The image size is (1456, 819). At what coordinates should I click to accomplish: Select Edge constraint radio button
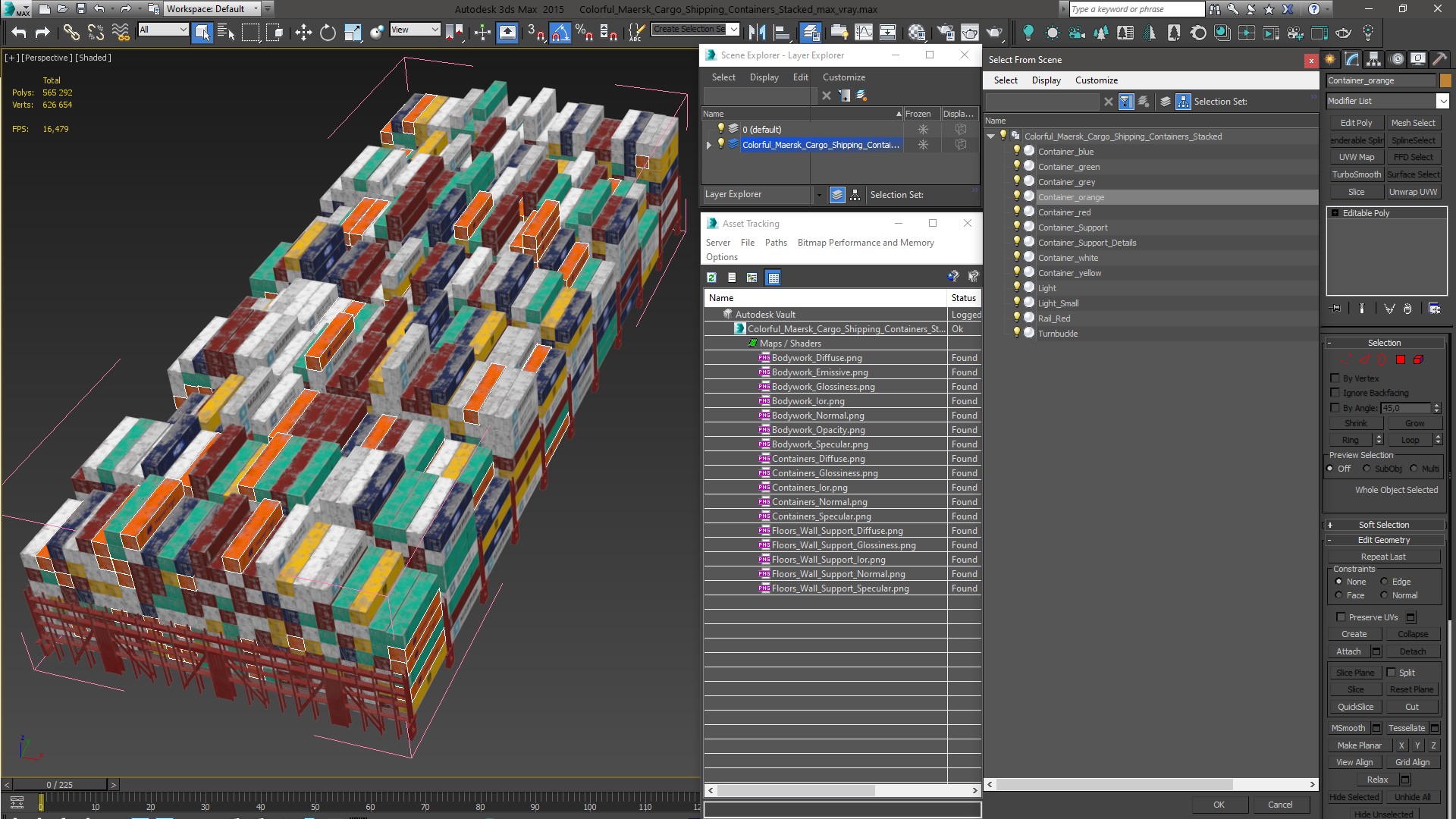[1384, 582]
